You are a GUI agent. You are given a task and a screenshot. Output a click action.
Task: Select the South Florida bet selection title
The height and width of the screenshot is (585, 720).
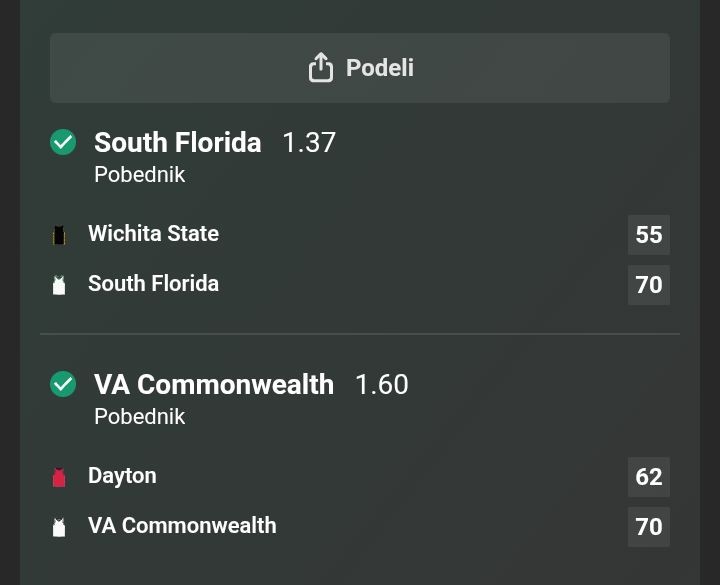(177, 142)
